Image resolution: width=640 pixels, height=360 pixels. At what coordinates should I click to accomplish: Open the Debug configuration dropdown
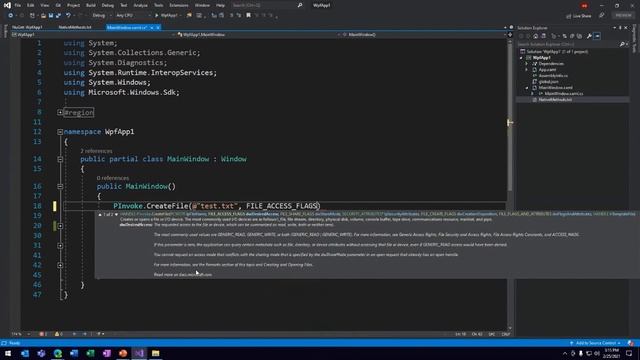tap(101, 16)
